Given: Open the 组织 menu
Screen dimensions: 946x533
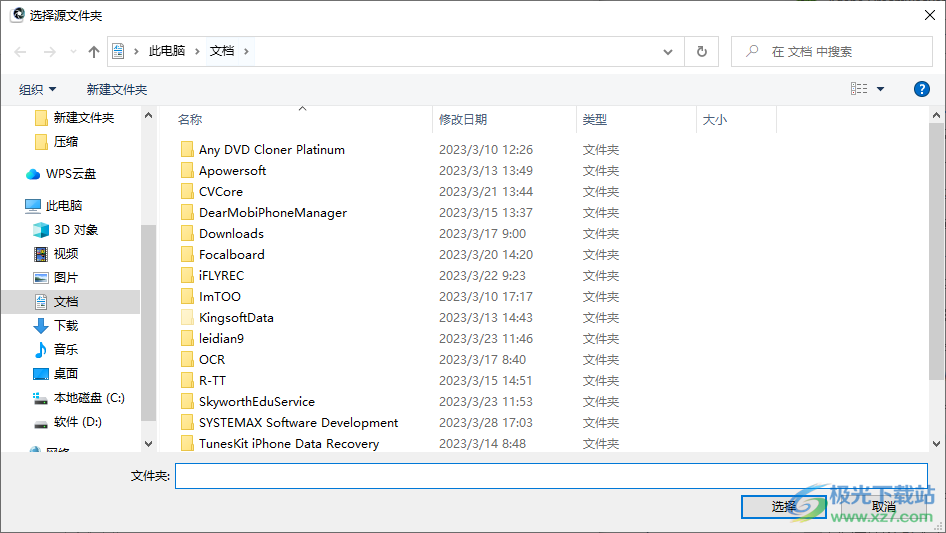Looking at the screenshot, I should point(37,90).
